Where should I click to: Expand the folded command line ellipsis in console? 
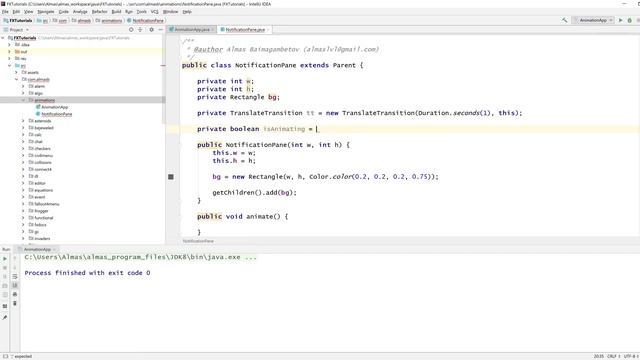click(x=251, y=257)
